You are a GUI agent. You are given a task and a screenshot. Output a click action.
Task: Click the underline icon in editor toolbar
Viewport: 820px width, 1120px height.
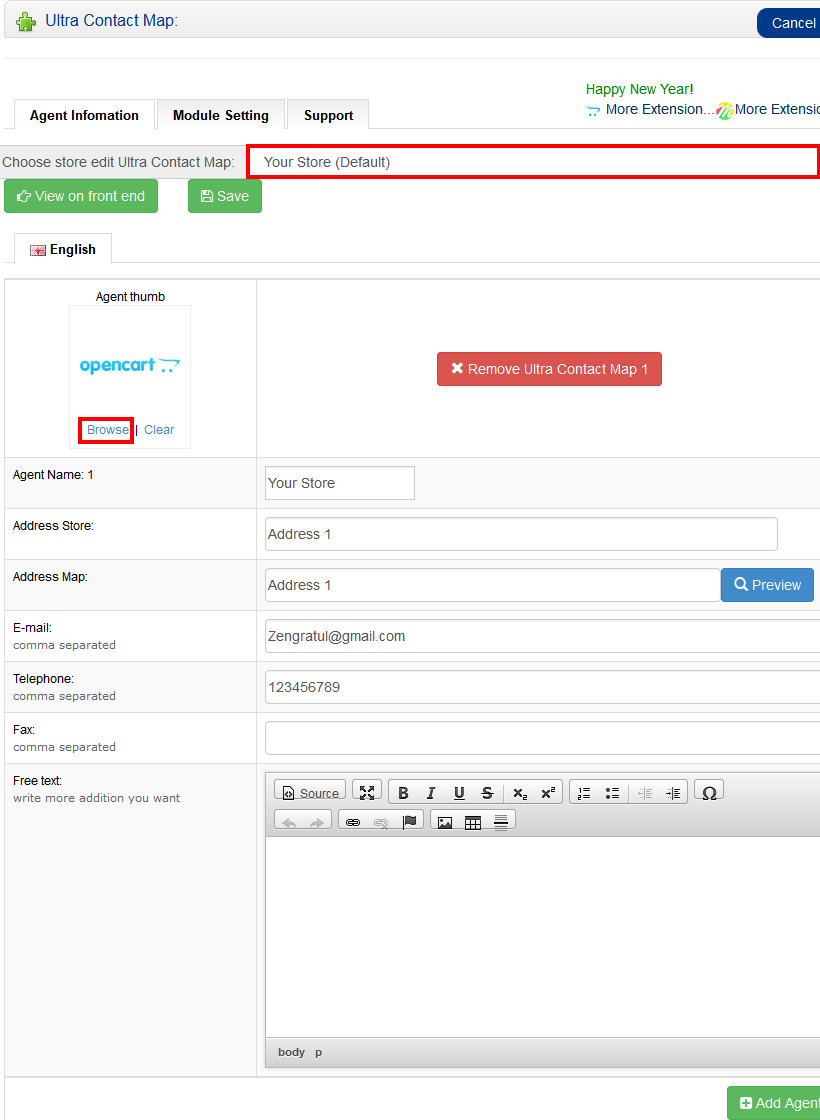pos(459,793)
